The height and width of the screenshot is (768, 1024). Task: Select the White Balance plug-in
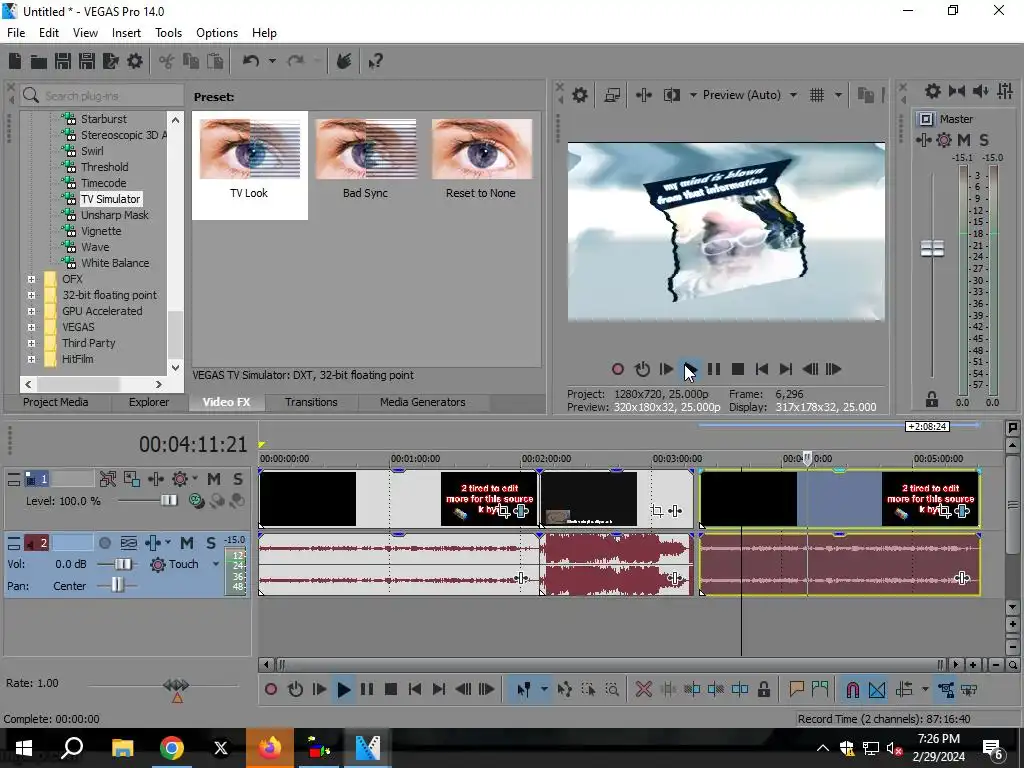115,263
